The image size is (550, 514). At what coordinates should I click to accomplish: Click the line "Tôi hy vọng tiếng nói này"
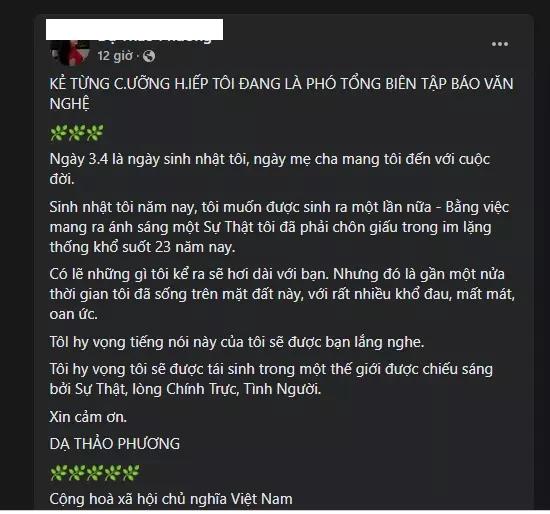[x=237, y=342]
